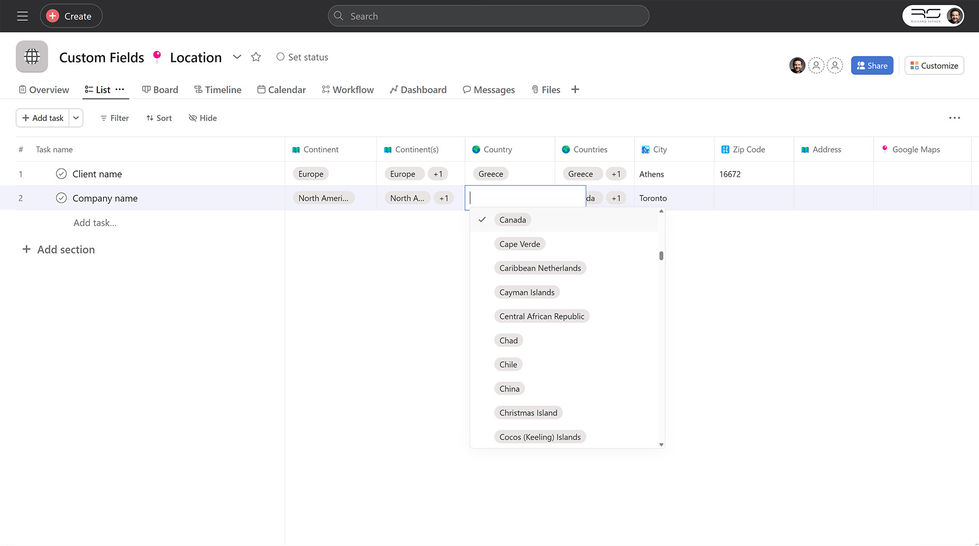Screen dimensions: 979x546
Task: Open Customize panel
Action: click(x=934, y=66)
